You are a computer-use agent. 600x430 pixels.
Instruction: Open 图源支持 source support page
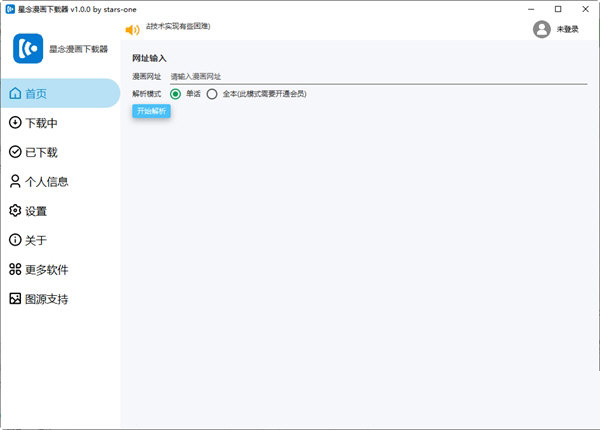pos(45,298)
